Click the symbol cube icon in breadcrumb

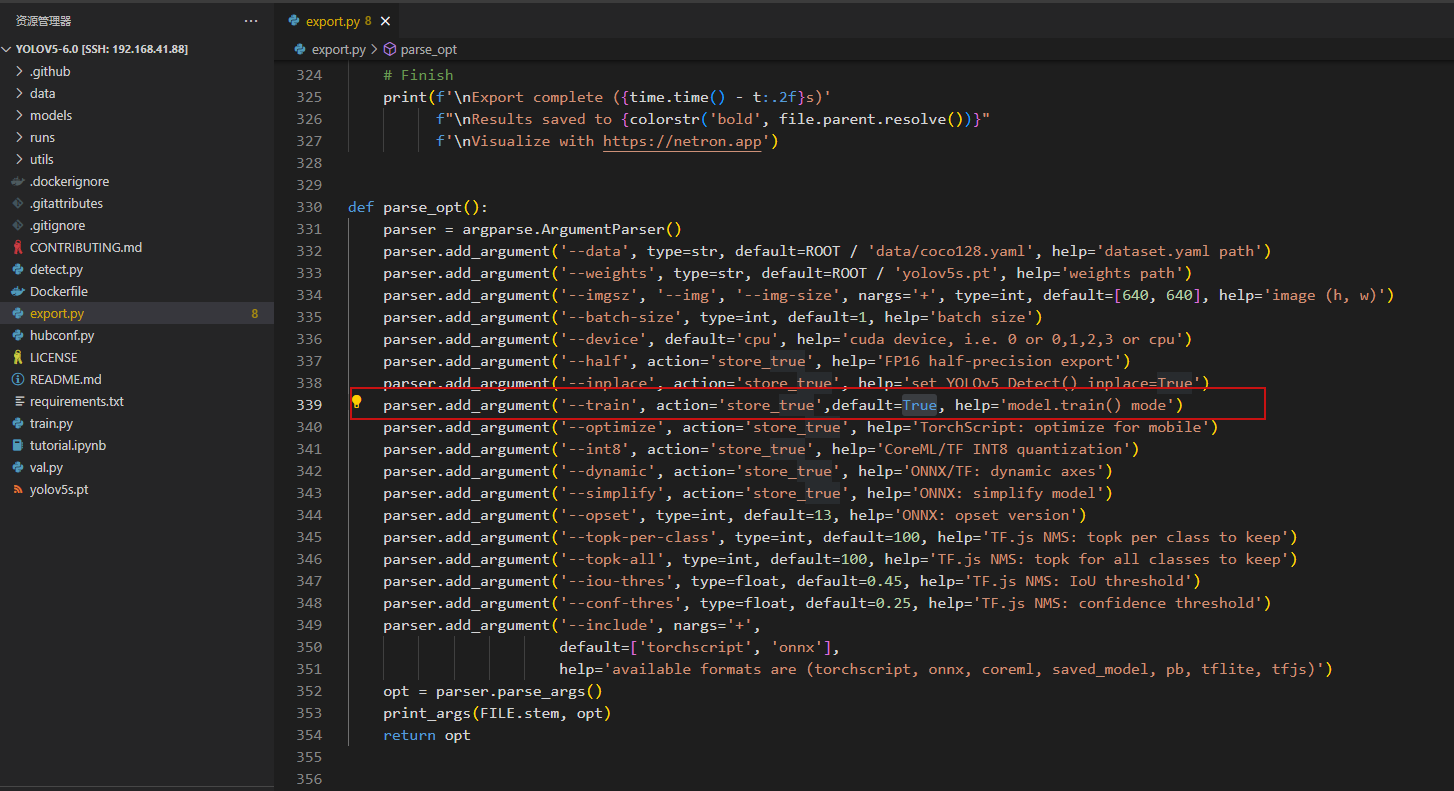tap(389, 49)
